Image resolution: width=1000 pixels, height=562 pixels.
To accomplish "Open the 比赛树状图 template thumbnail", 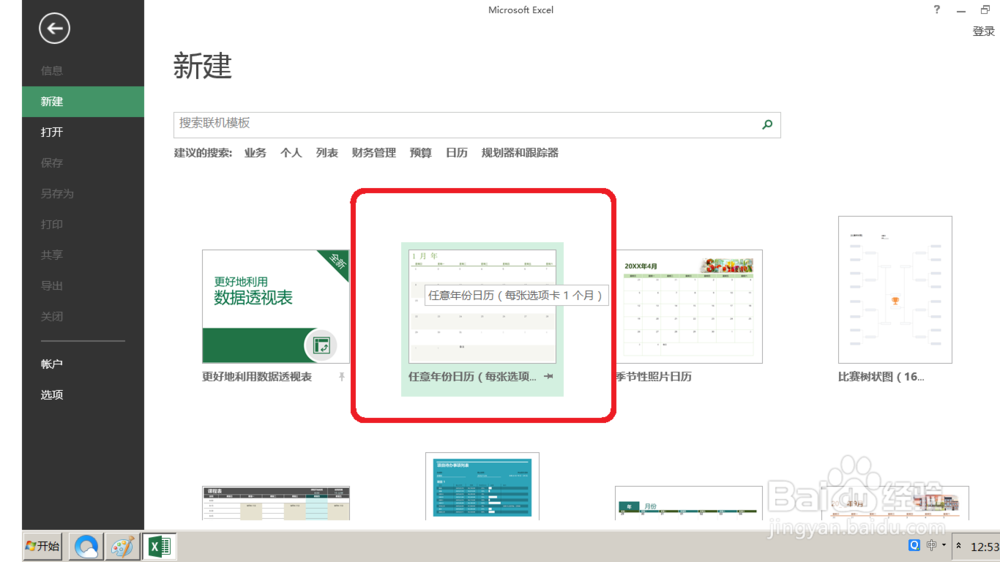I will click(895, 290).
